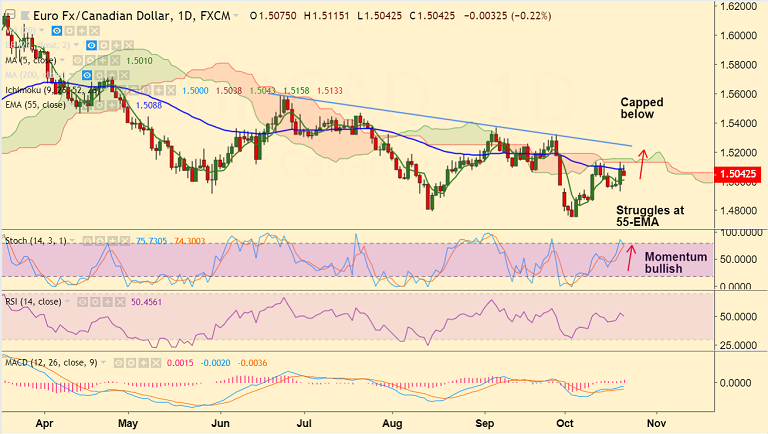Open gear settings on the BB (close, 2) row
Viewport: 768px width, 434px height.
click(x=104, y=46)
